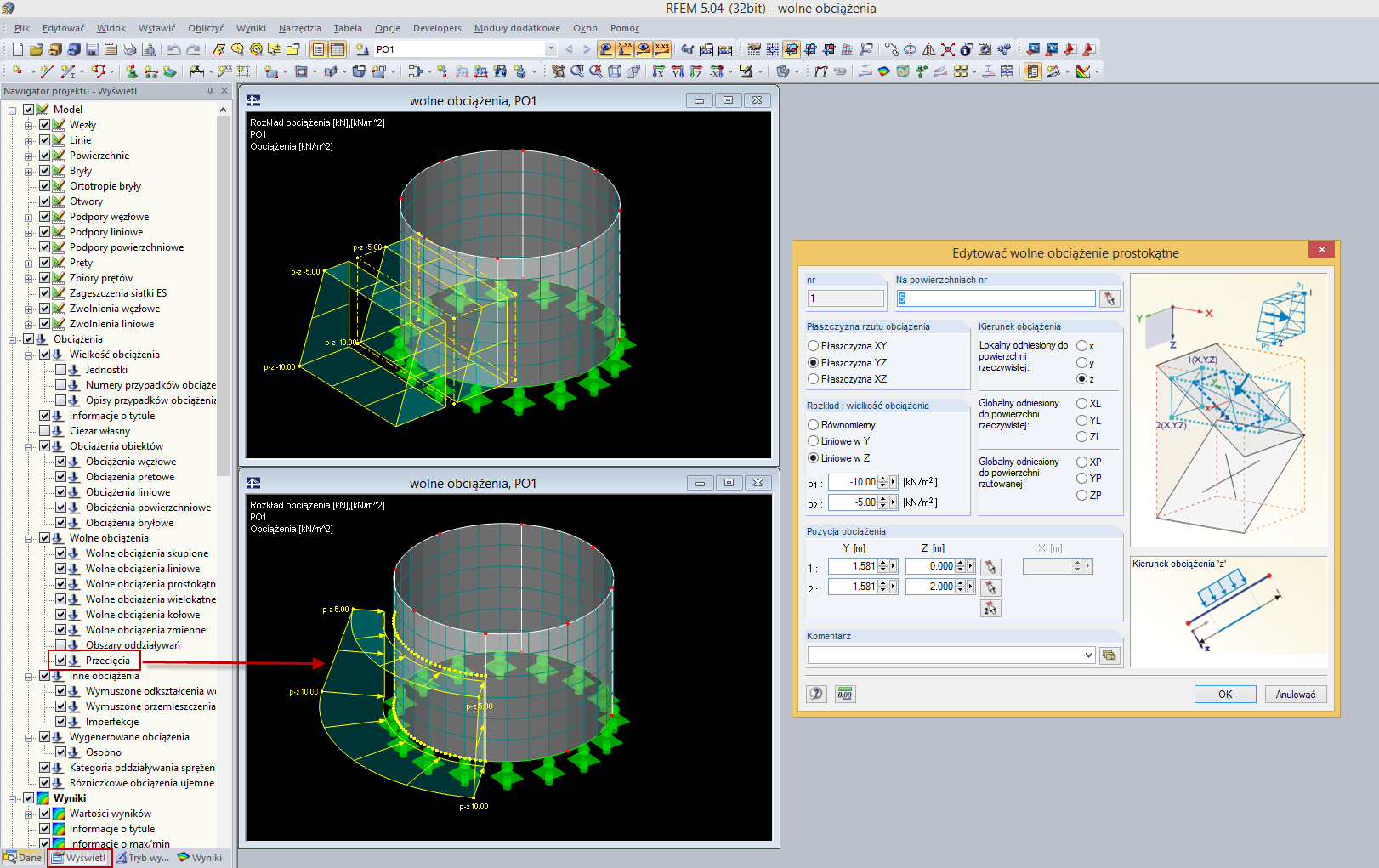The height and width of the screenshot is (868, 1379).
Task: Expand the Powierzchnie tree node
Action: click(29, 156)
